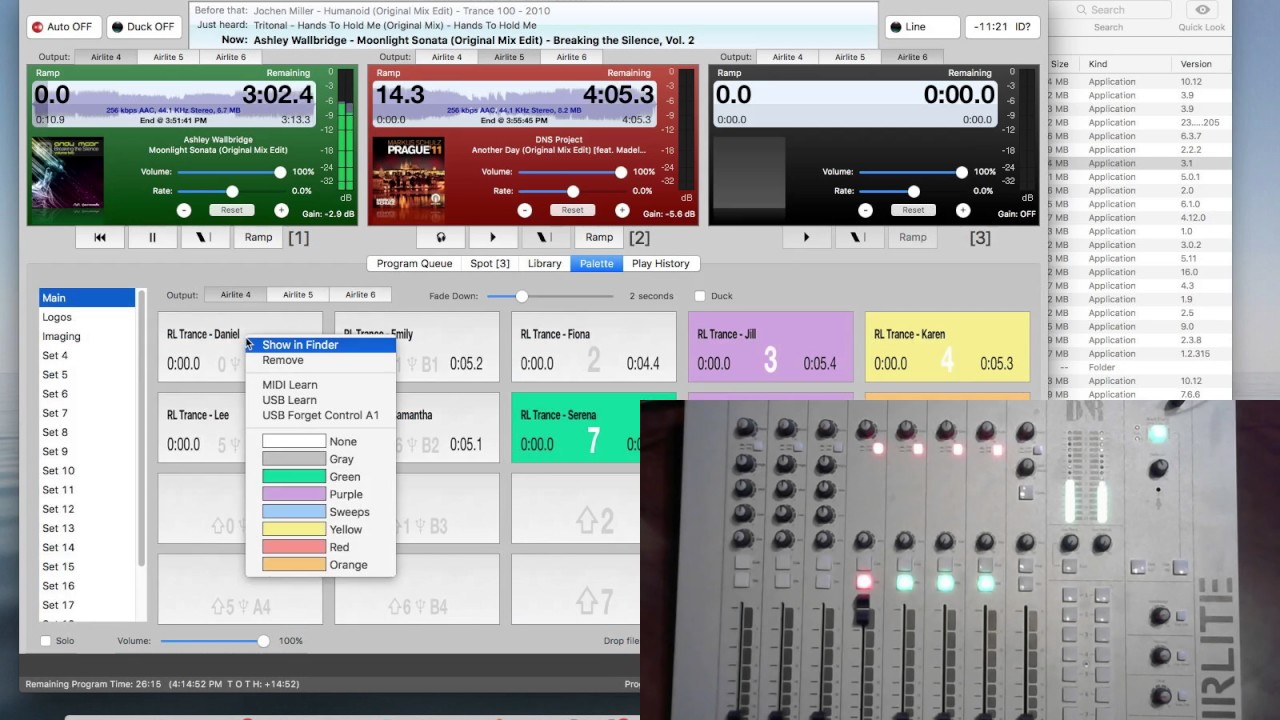Click the fade-out icon on player 1
The height and width of the screenshot is (720, 1280).
tap(205, 237)
